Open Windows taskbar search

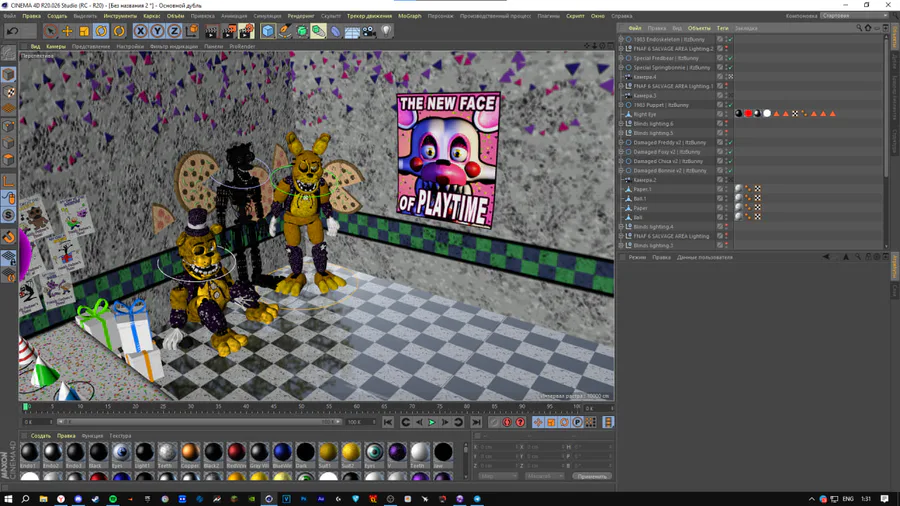[x=25, y=499]
